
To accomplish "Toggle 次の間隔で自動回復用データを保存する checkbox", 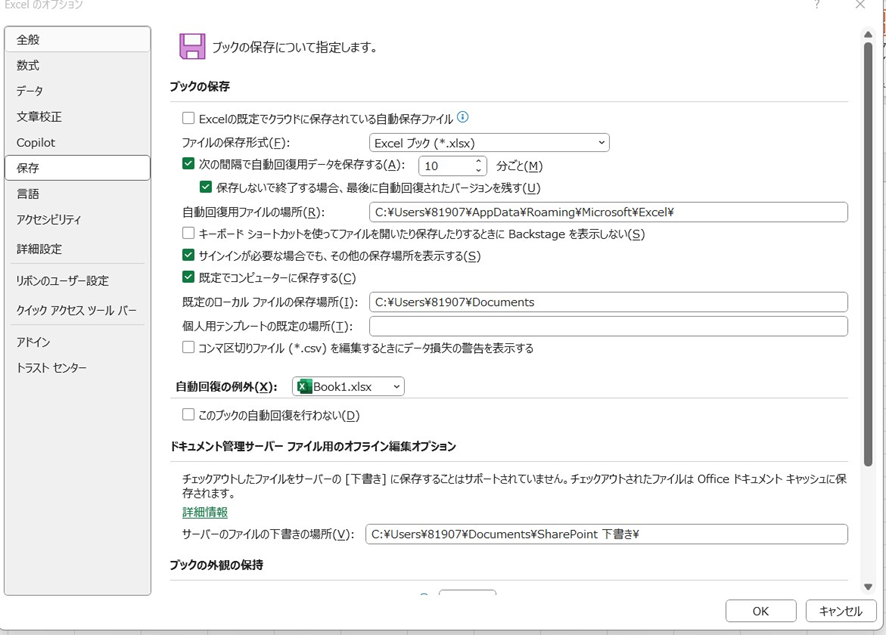I will point(188,164).
